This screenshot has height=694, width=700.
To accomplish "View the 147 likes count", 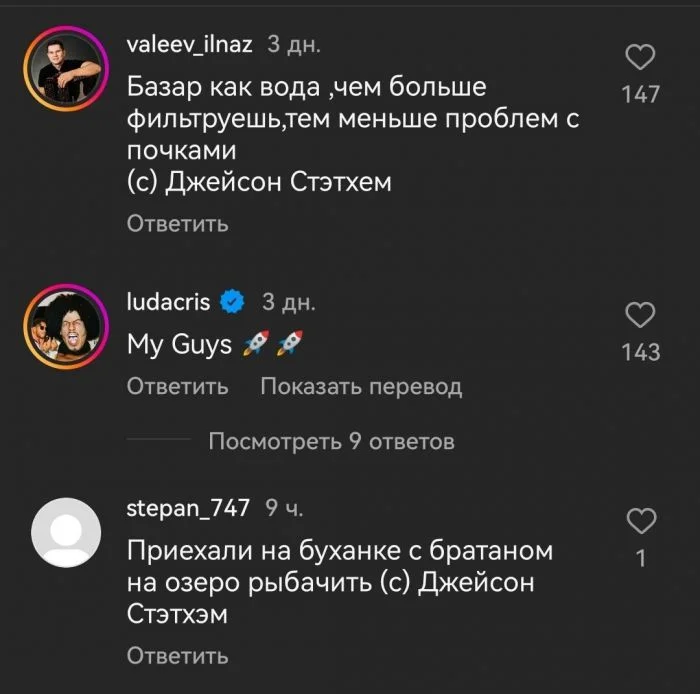I will 640,94.
